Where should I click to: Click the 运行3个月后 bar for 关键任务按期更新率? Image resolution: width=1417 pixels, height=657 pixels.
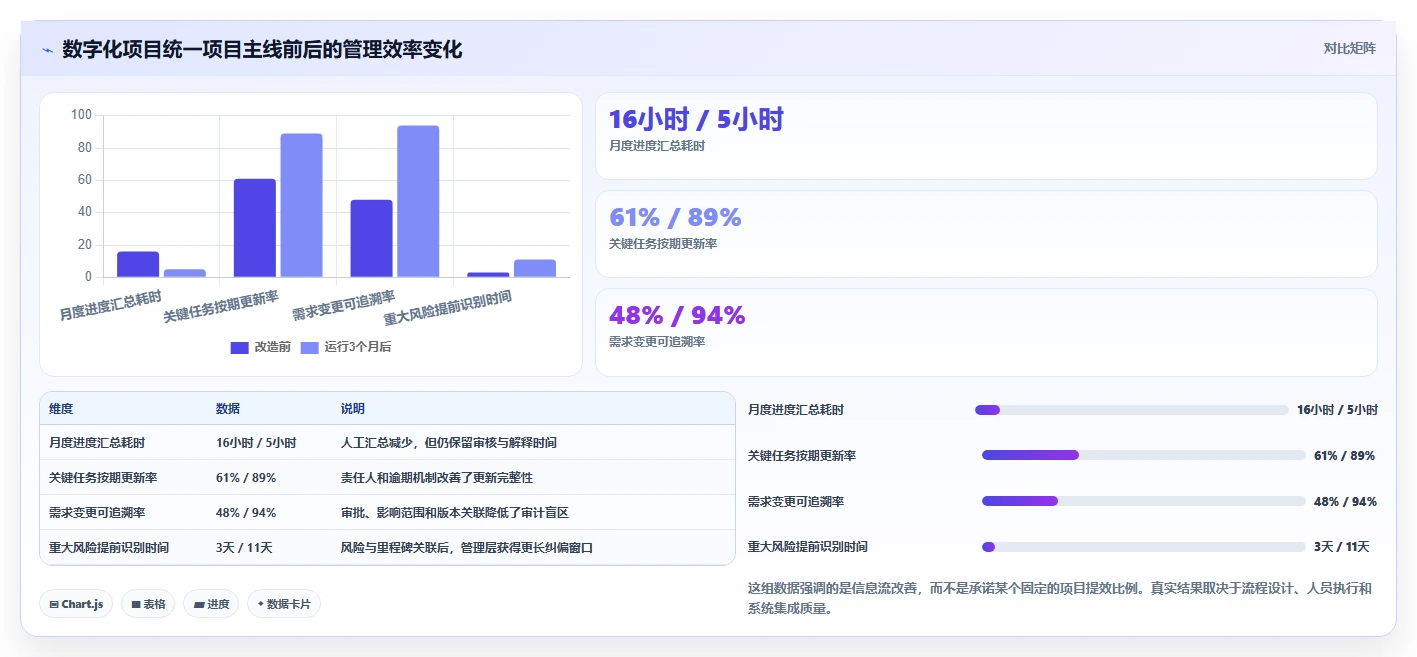tap(301, 205)
